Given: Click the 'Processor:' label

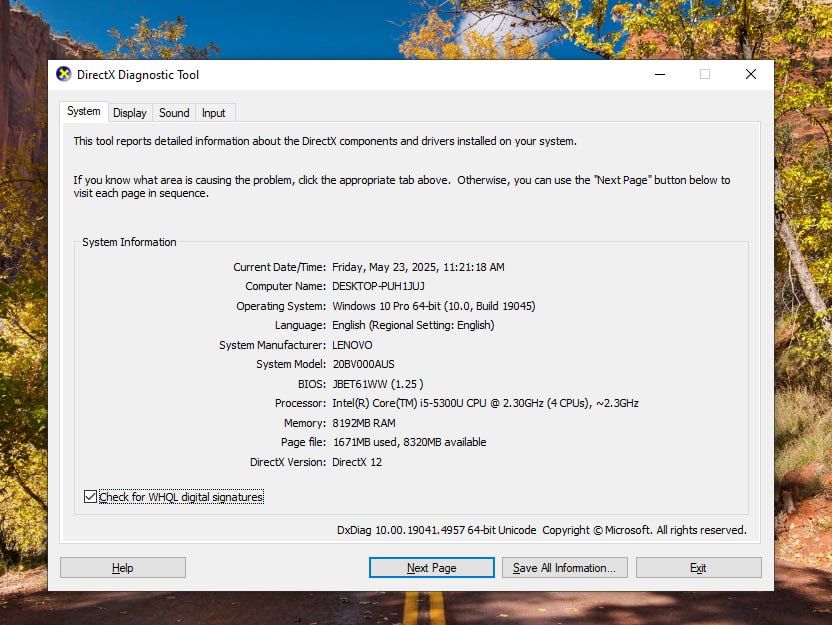Looking at the screenshot, I should 300,403.
